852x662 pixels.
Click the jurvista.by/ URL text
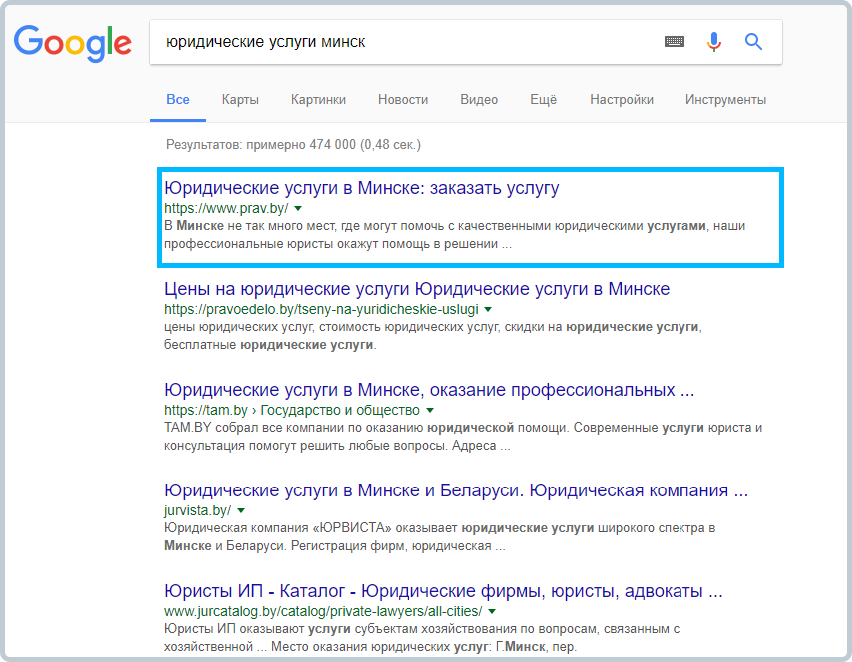coord(198,510)
